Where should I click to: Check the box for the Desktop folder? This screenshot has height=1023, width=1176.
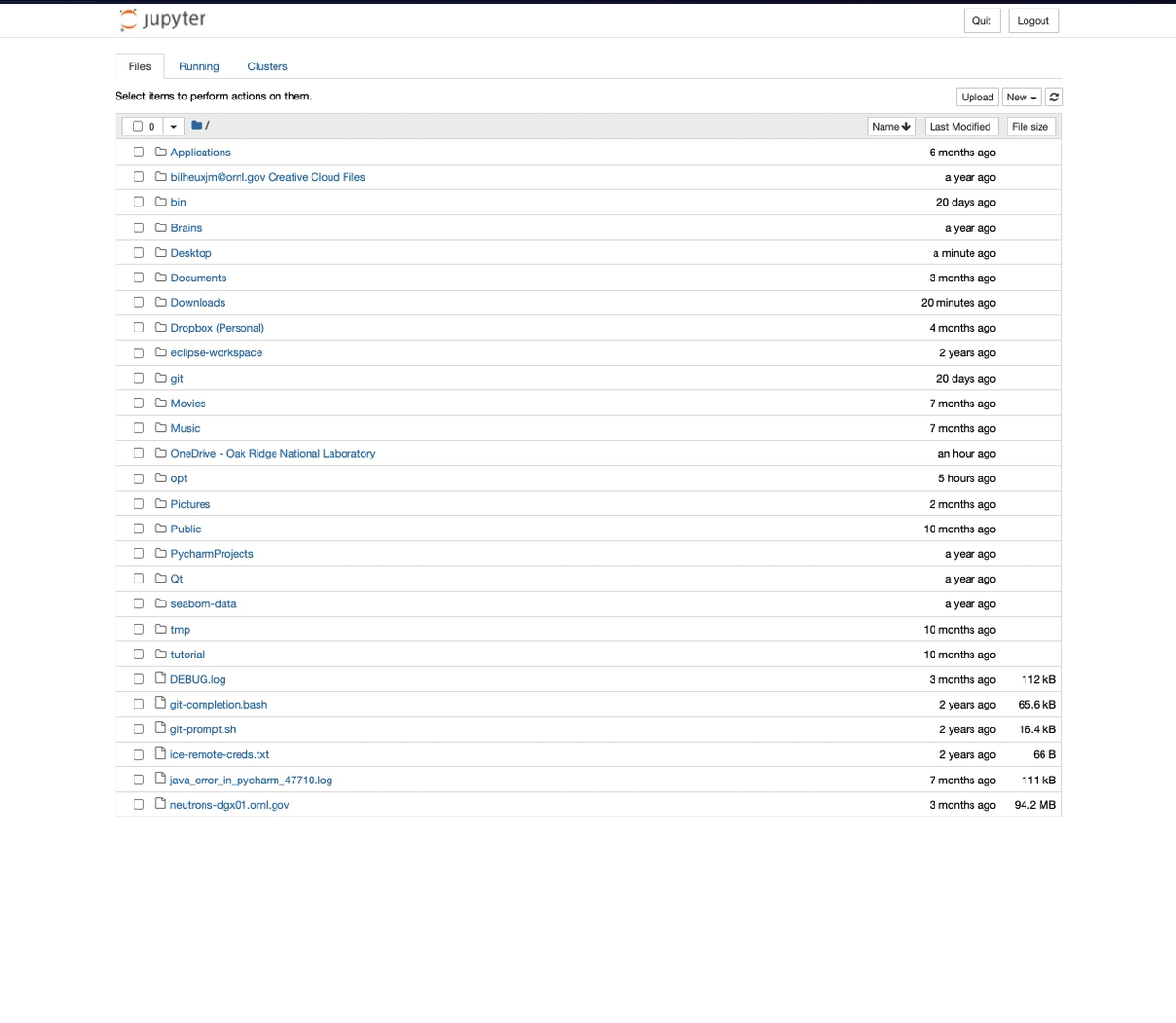click(138, 253)
